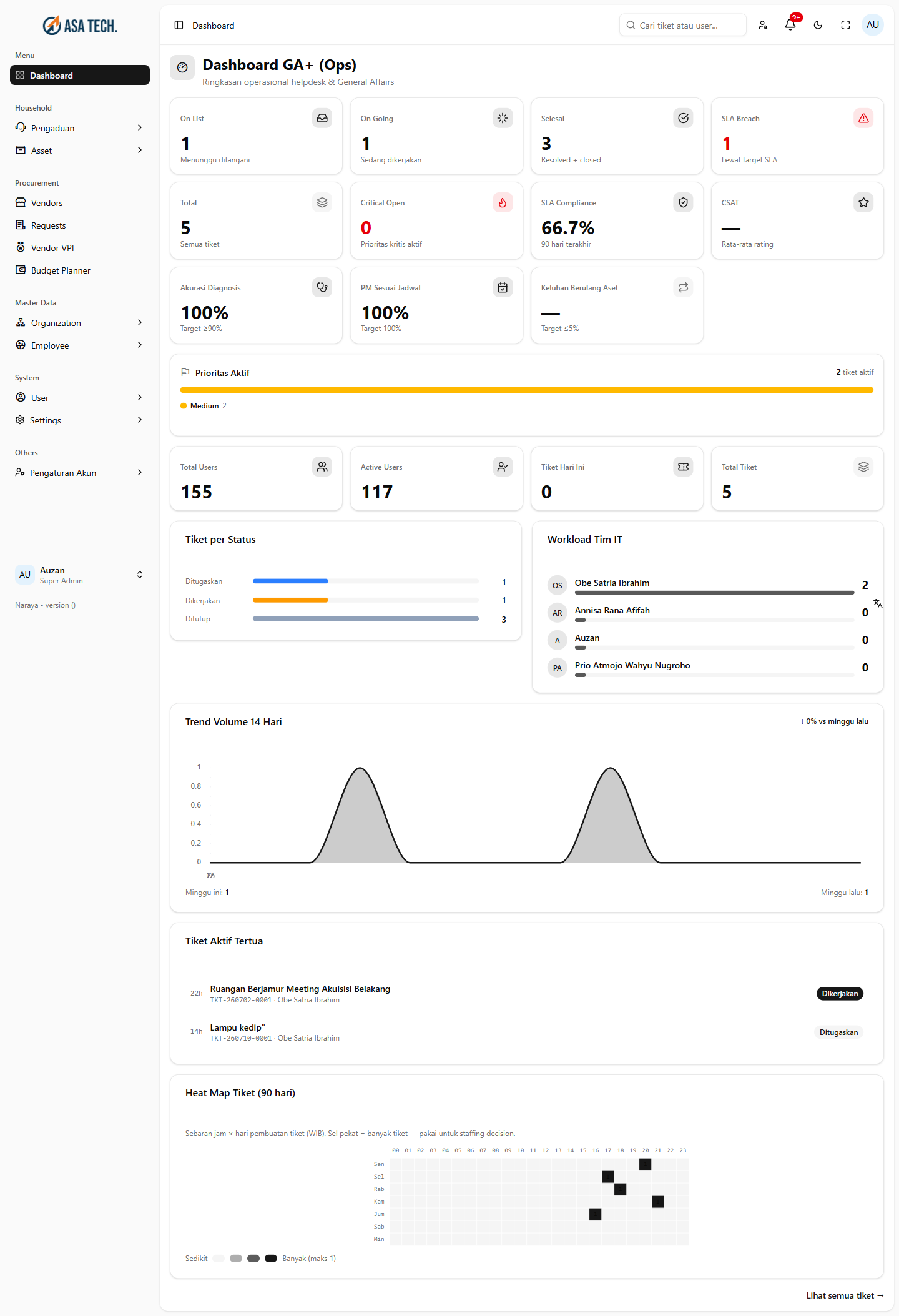Click the Critical Open flame icon
Screen dimensions: 899x1316
(x=503, y=202)
